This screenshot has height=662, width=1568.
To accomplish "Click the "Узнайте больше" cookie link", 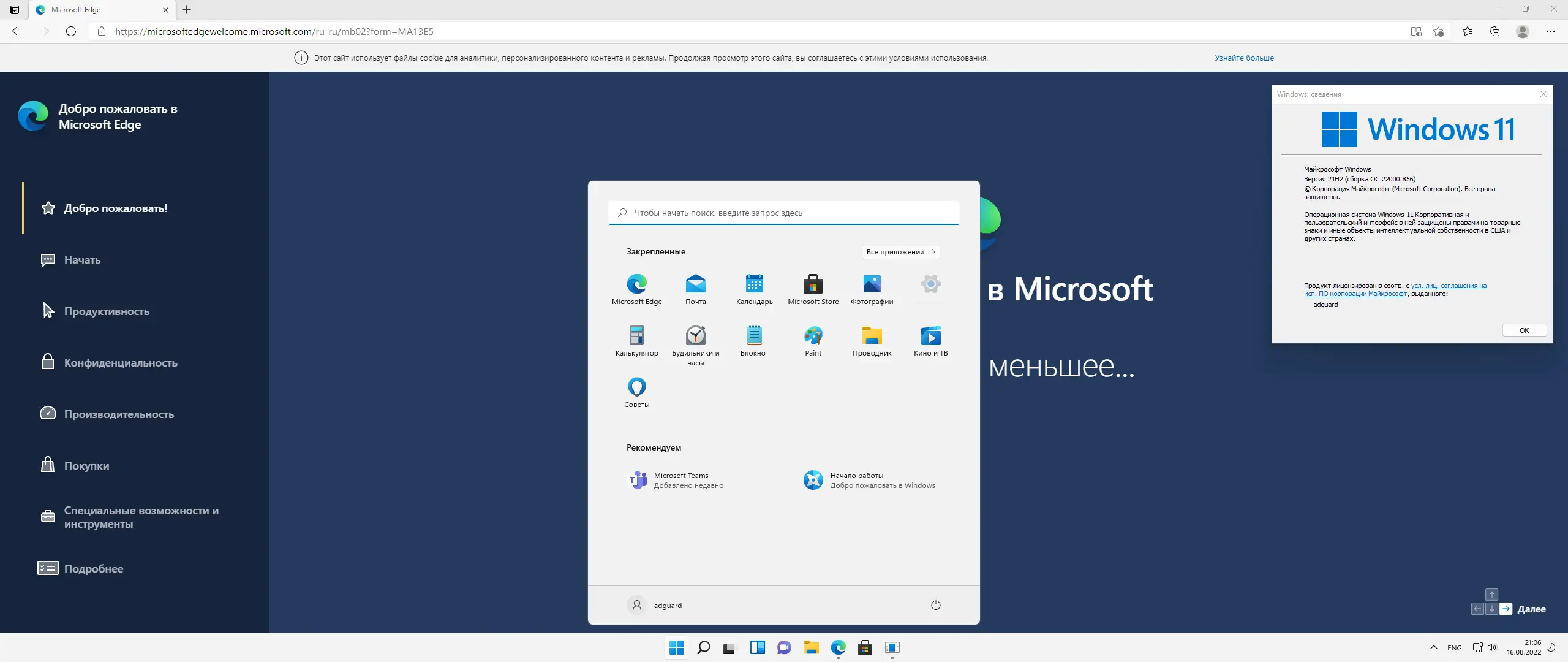I will click(1244, 58).
